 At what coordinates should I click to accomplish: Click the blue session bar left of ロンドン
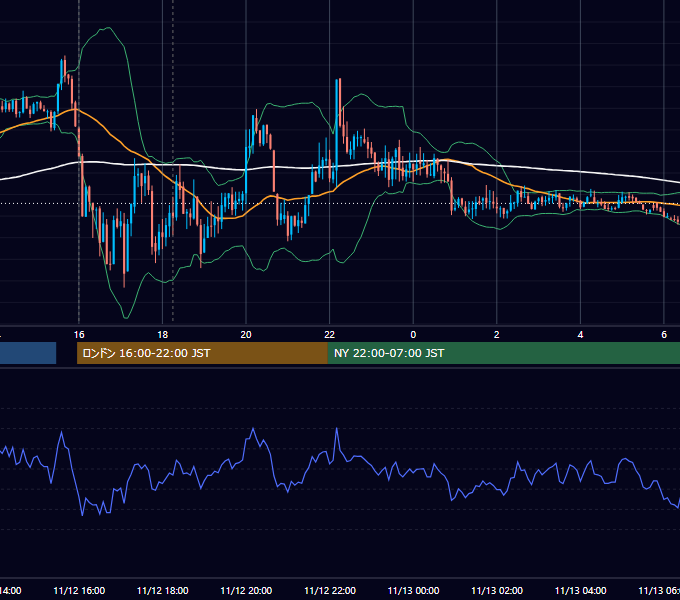28,353
